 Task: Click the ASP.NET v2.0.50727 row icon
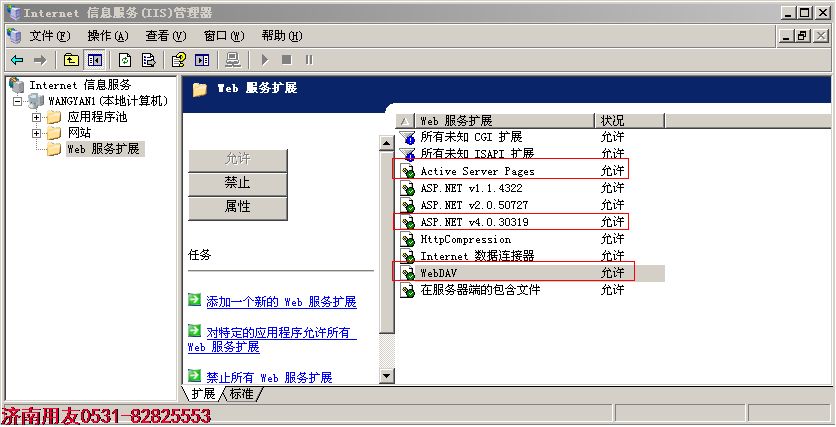(x=408, y=205)
